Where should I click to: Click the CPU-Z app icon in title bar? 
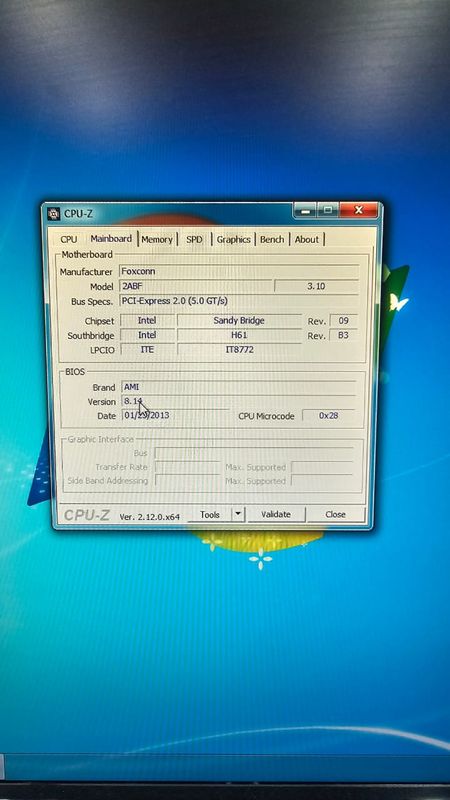point(54,213)
